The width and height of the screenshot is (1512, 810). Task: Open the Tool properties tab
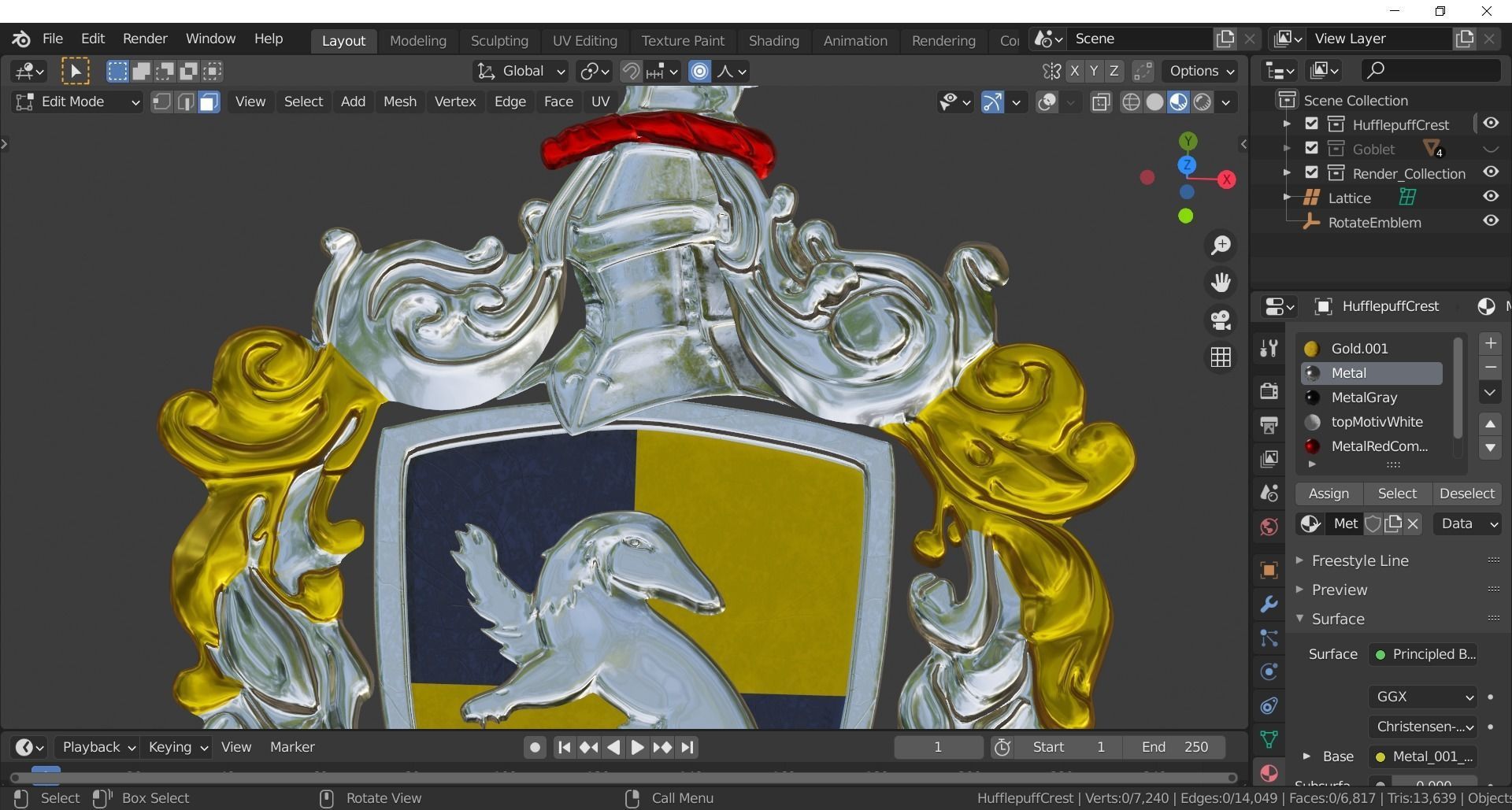[1269, 348]
